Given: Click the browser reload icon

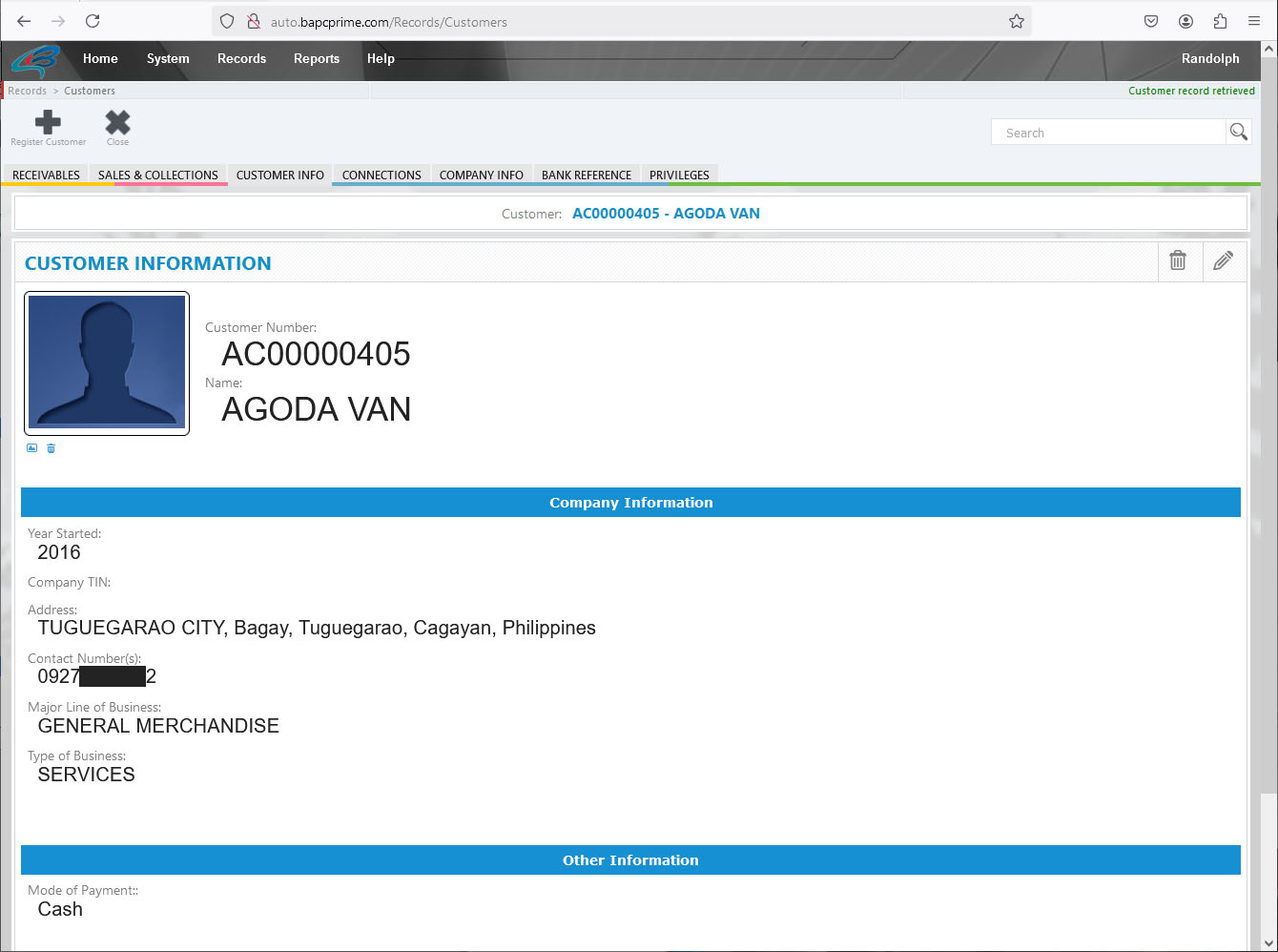Looking at the screenshot, I should point(93,21).
